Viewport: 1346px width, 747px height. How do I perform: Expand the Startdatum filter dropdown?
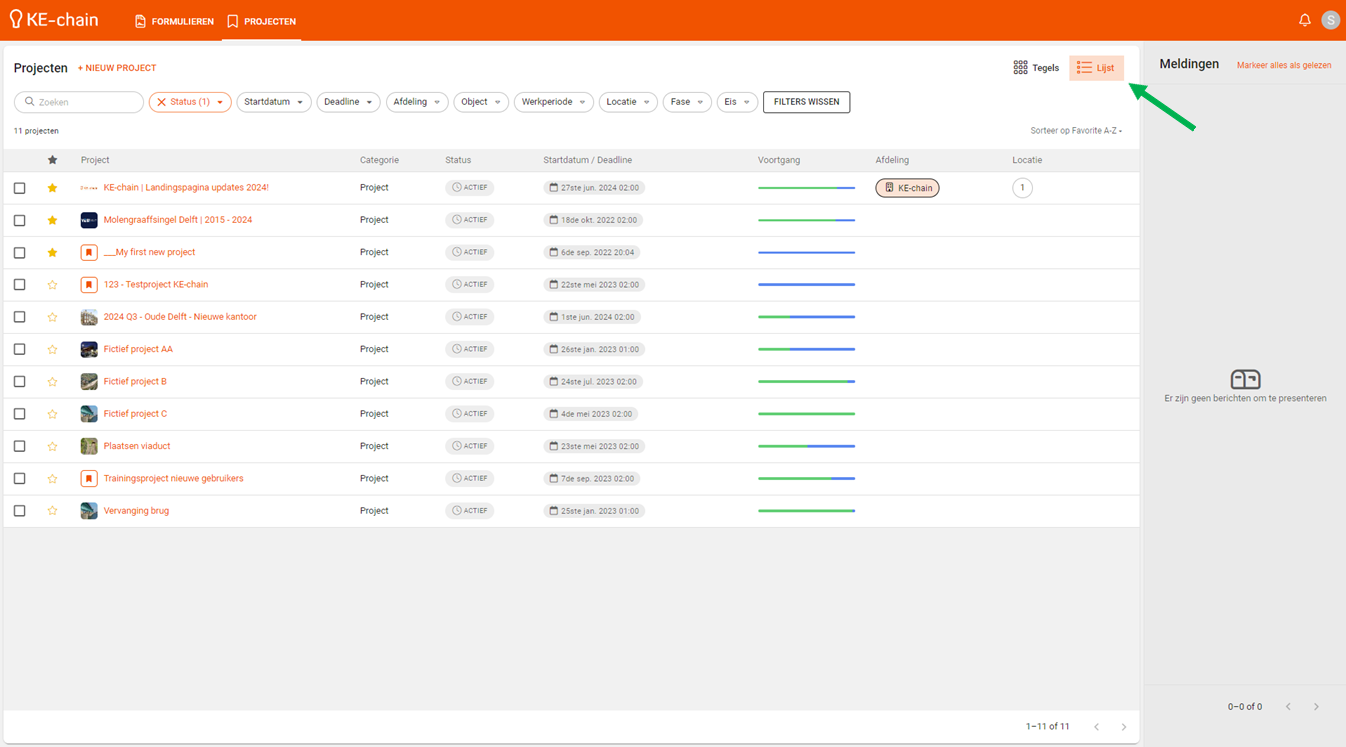point(273,102)
